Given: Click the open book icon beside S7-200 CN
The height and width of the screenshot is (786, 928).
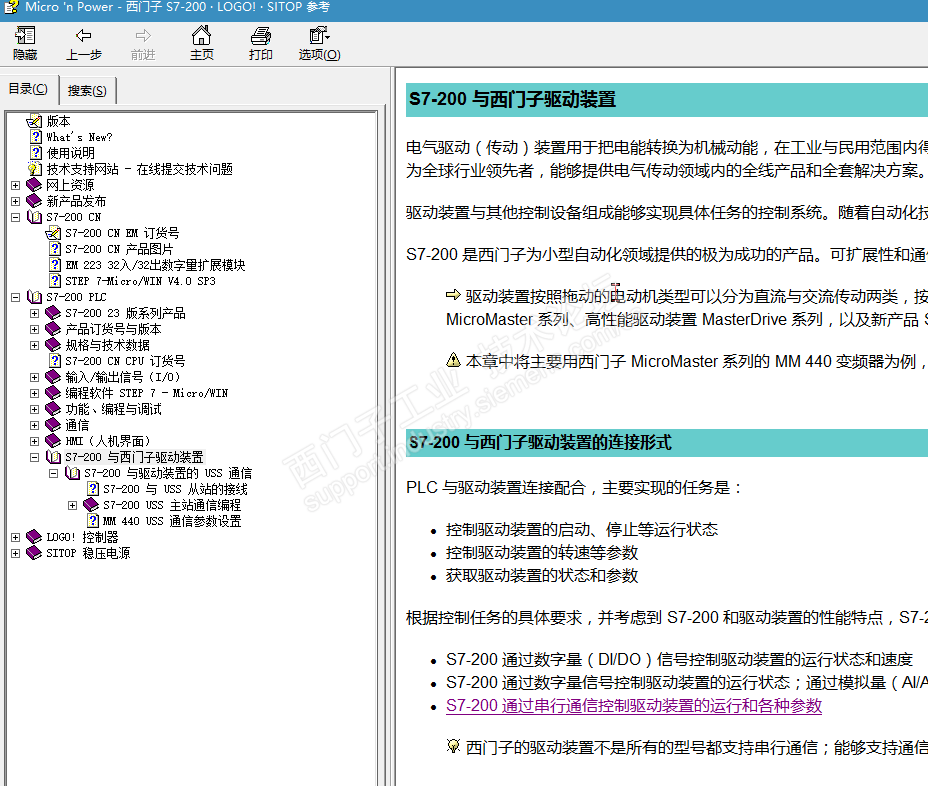Looking at the screenshot, I should click(x=34, y=217).
